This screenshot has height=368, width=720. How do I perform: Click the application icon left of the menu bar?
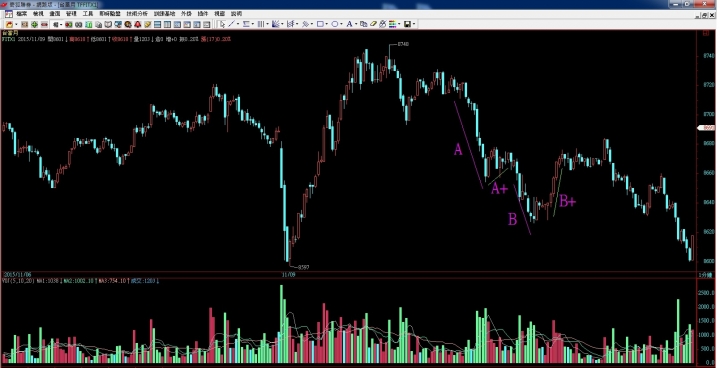point(8,14)
